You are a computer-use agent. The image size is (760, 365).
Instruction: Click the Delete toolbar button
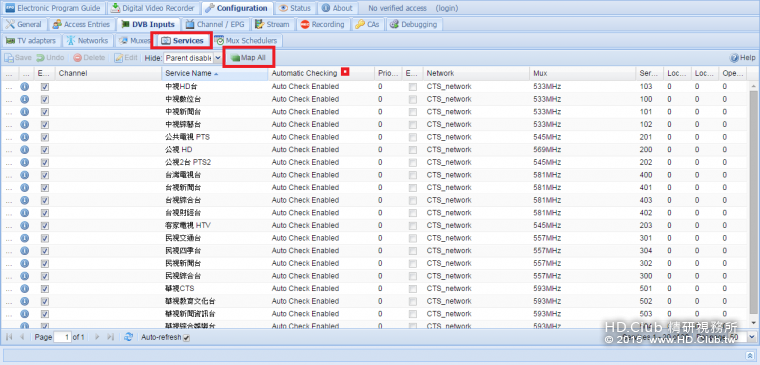pyautogui.click(x=89, y=58)
